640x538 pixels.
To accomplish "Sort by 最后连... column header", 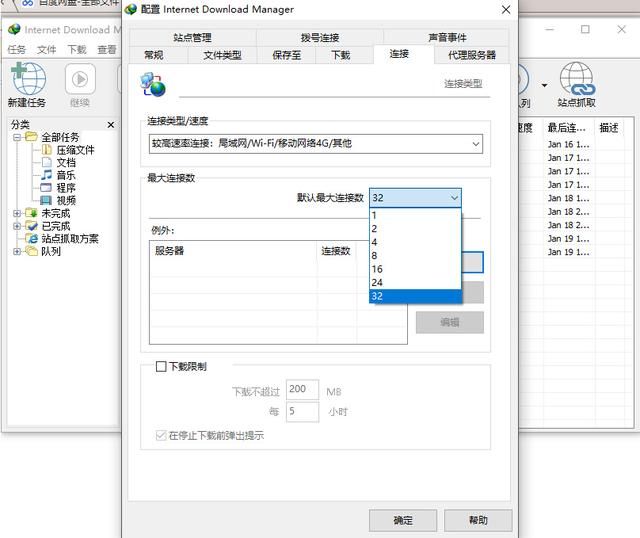I will [x=568, y=128].
